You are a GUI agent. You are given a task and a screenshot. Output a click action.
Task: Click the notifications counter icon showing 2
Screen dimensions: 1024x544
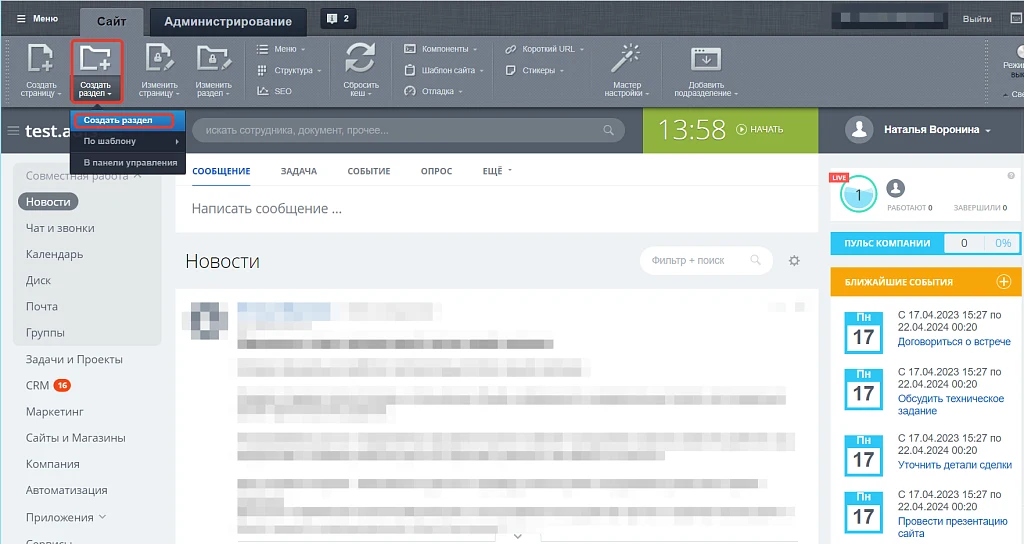click(x=339, y=19)
